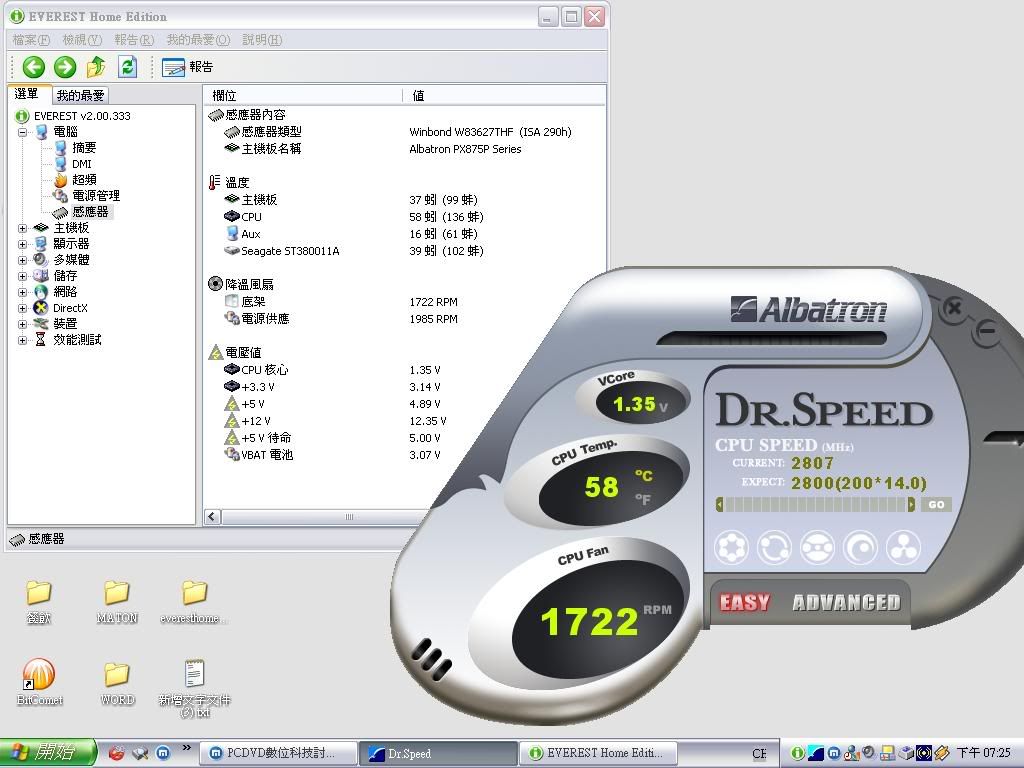Select the EVEREST v2.00.333 root node
This screenshot has width=1024, height=768.
[82, 116]
